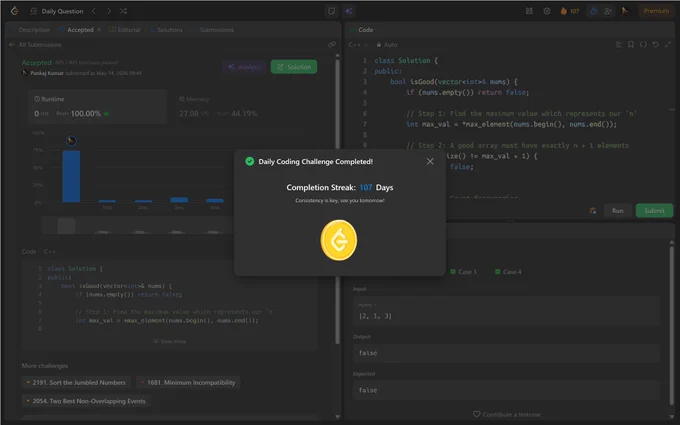Open 2054. Two Best Non-Overlapping Events

coord(86,401)
